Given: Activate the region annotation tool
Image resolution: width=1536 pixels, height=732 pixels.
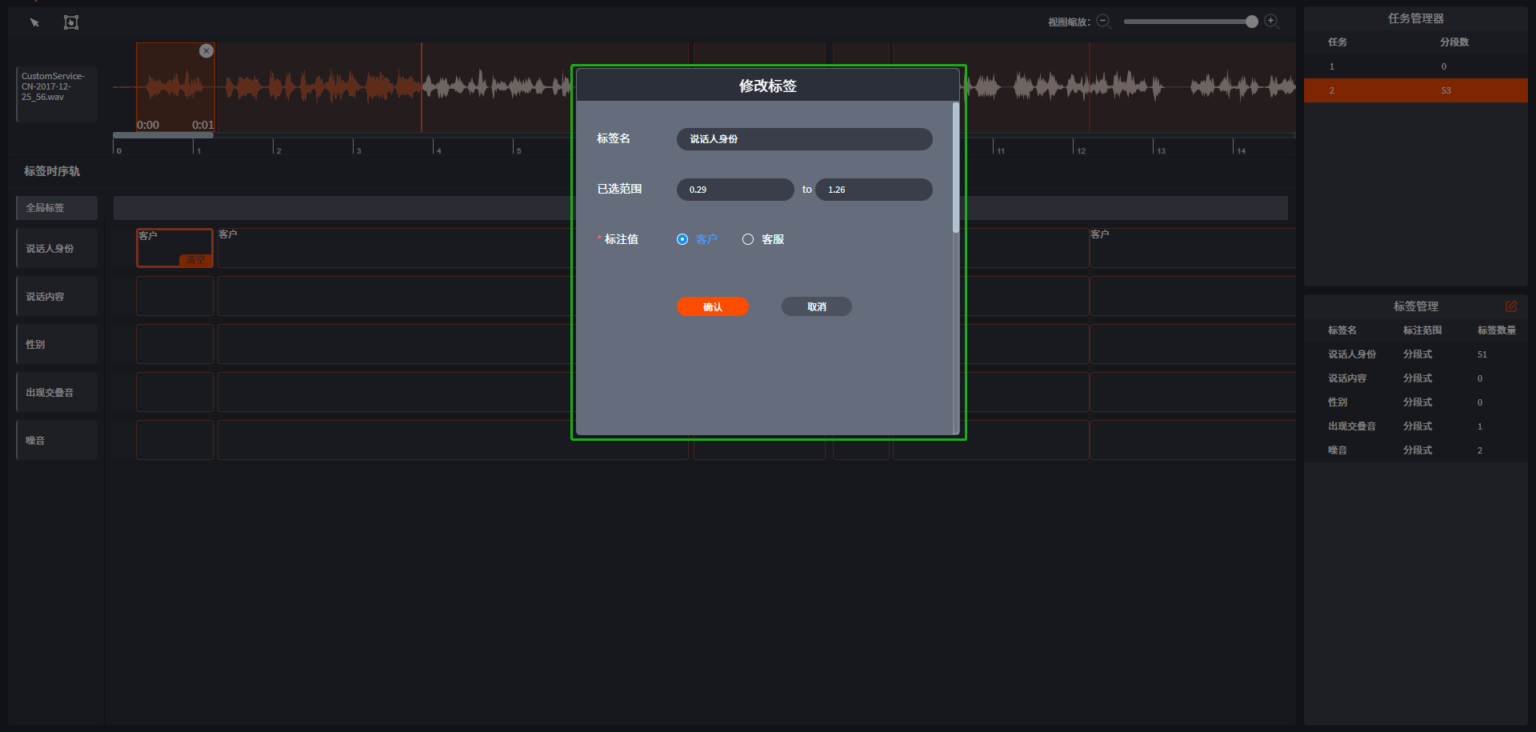Looking at the screenshot, I should [x=70, y=20].
